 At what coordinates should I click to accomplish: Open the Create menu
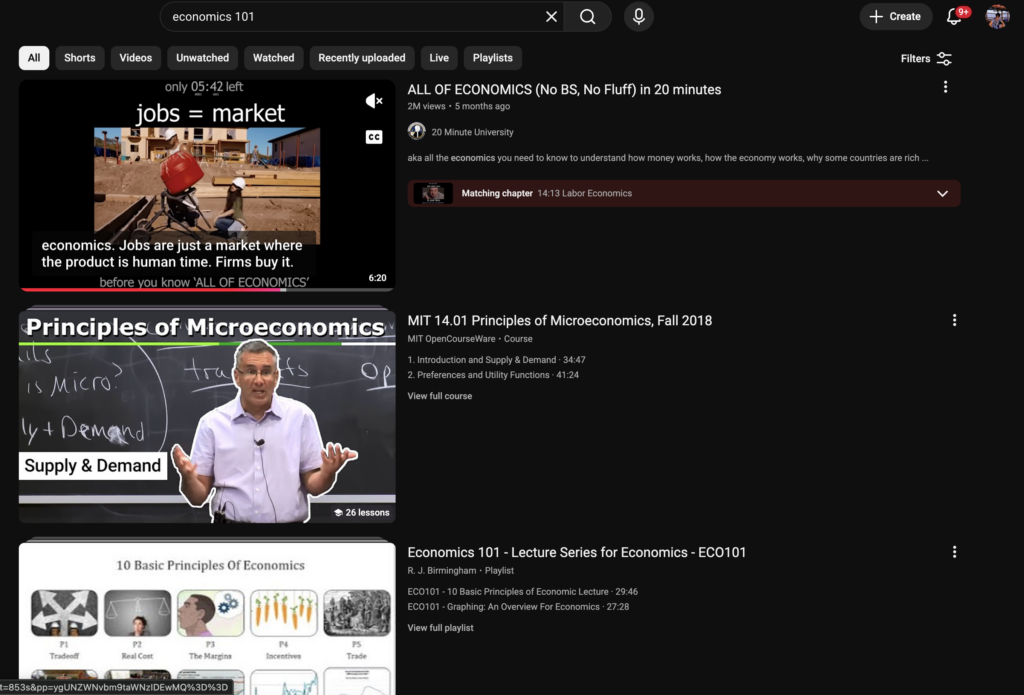point(895,16)
